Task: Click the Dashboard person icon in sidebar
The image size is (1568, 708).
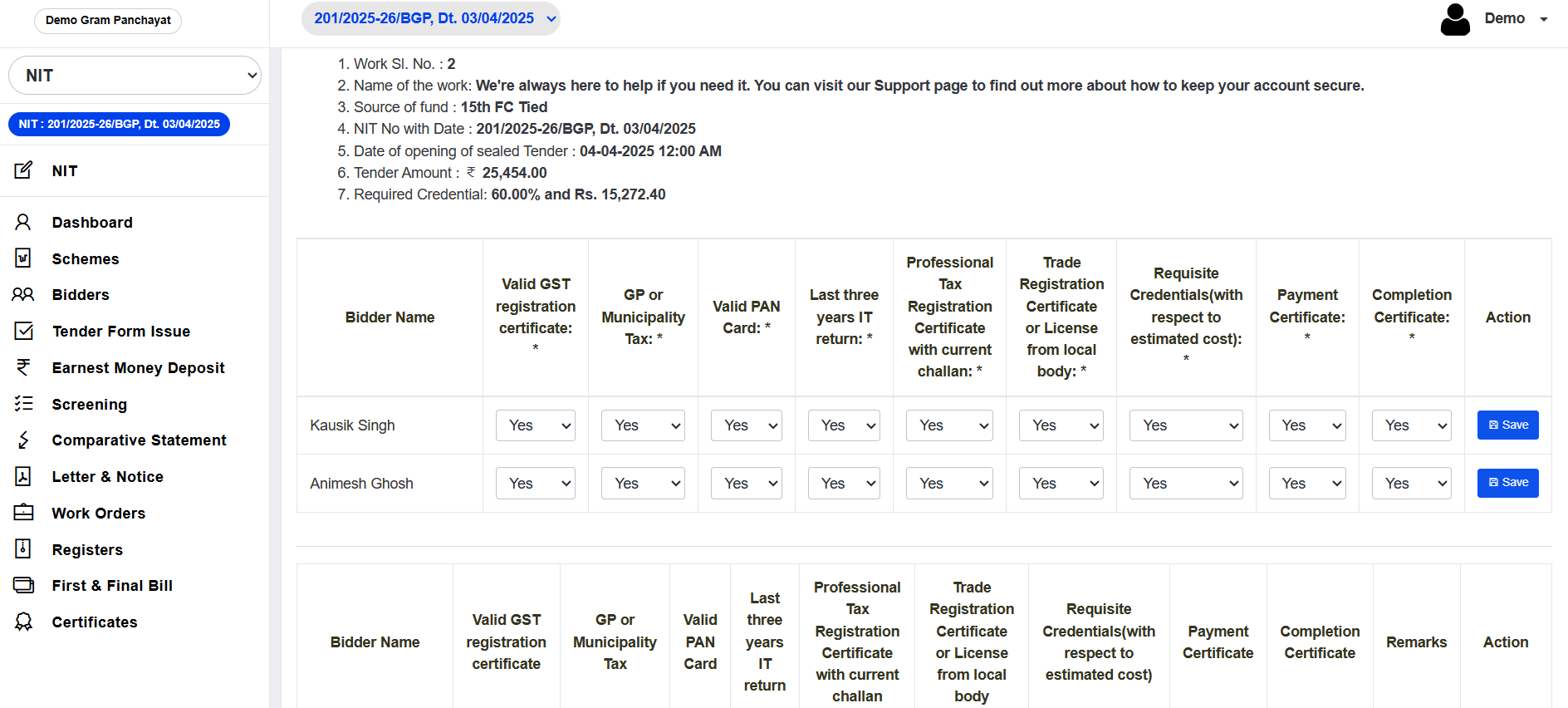Action: (23, 222)
